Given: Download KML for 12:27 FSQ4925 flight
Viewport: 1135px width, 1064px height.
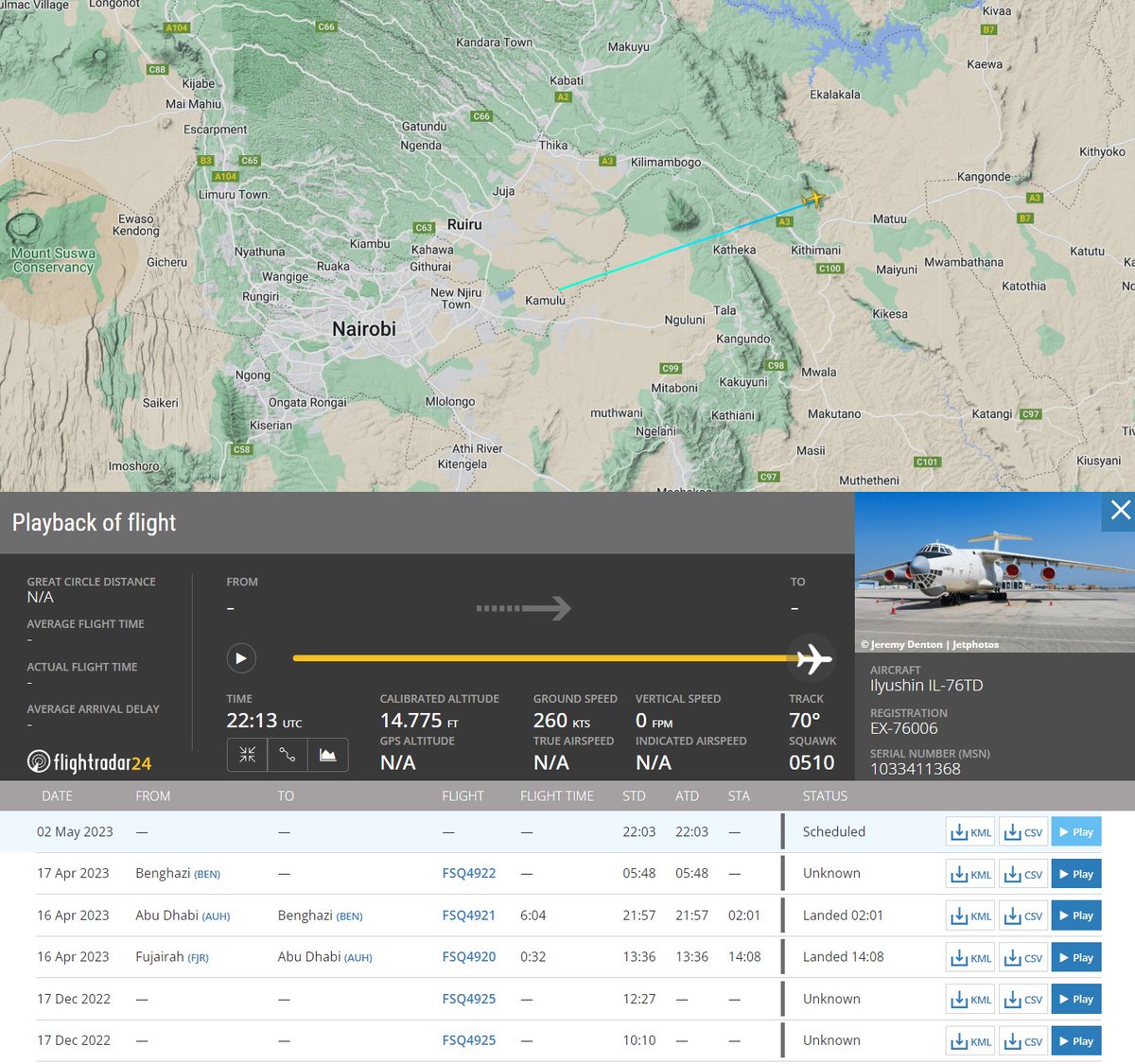Looking at the screenshot, I should tap(971, 999).
